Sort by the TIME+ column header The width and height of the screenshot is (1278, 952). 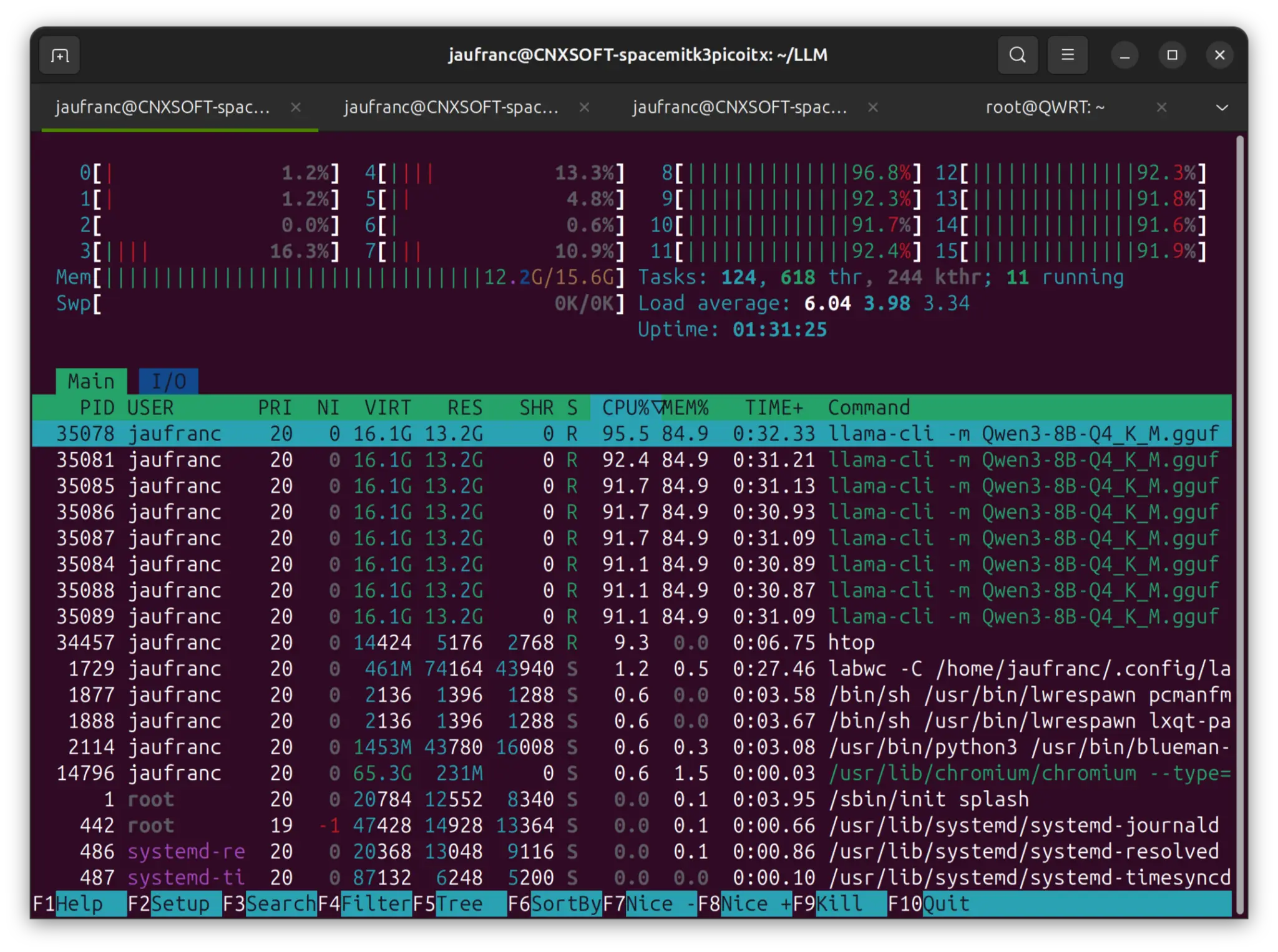click(774, 407)
